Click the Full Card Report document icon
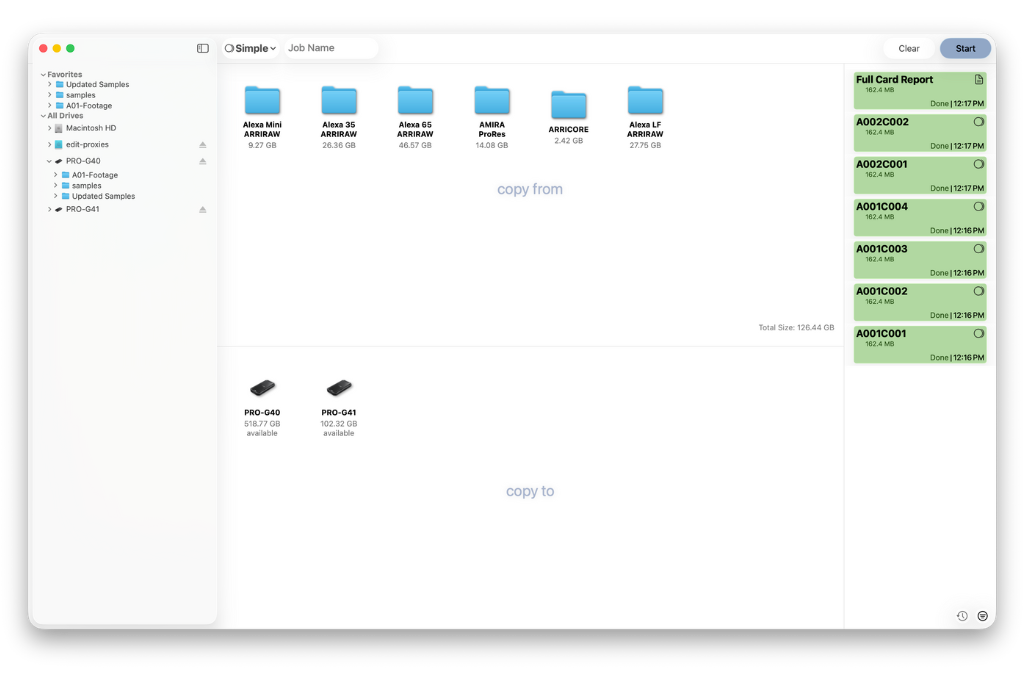Screen dimensions: 1024x683 coord(979,80)
